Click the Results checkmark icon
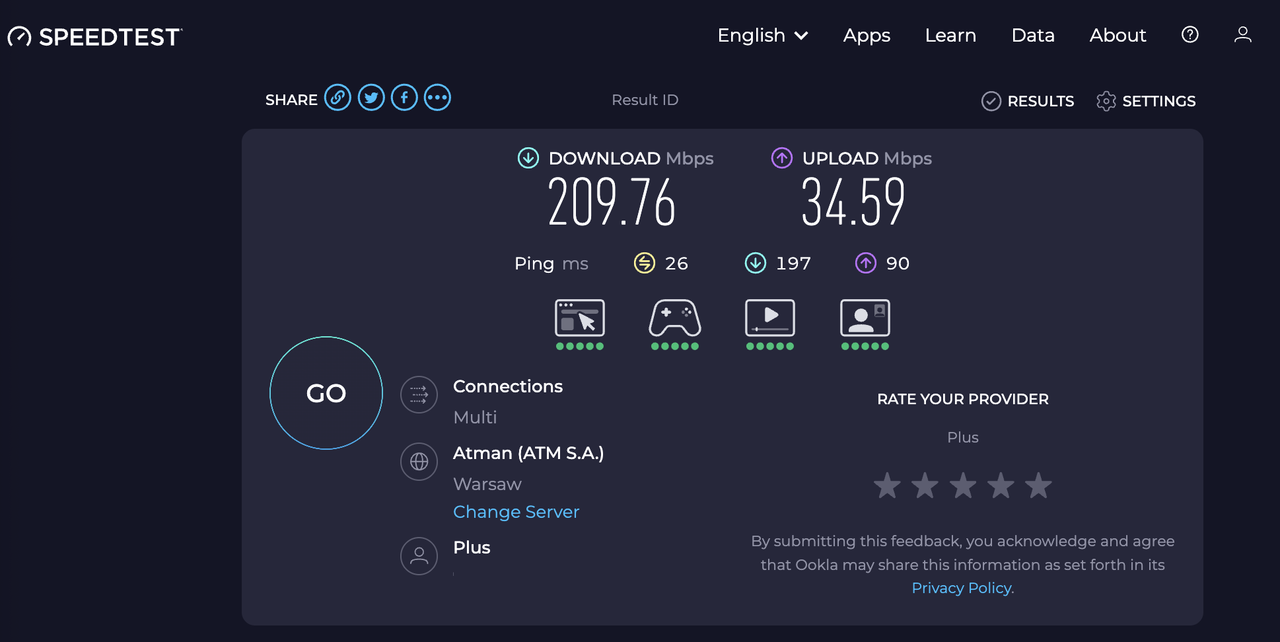This screenshot has height=642, width=1280. [x=991, y=101]
